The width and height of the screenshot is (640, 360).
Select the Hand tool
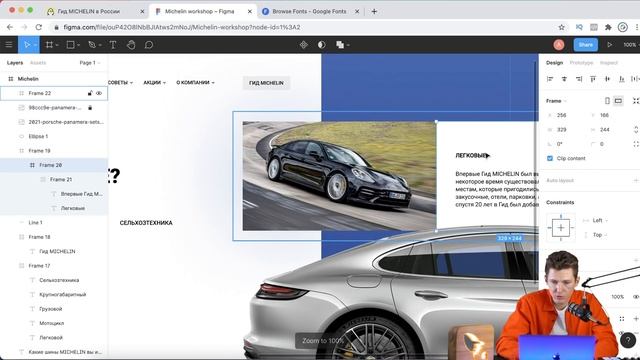tap(131, 45)
